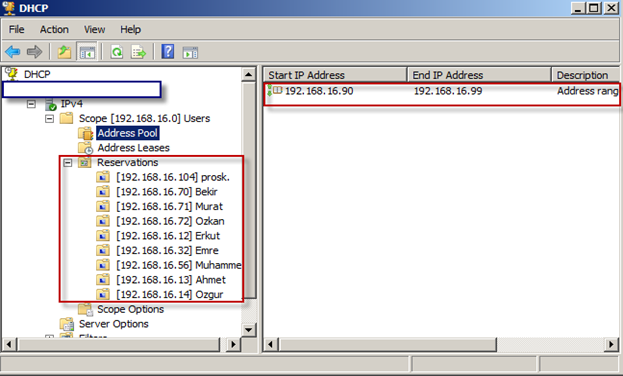
Task: Select the Server Options tree item
Action: coord(114,324)
